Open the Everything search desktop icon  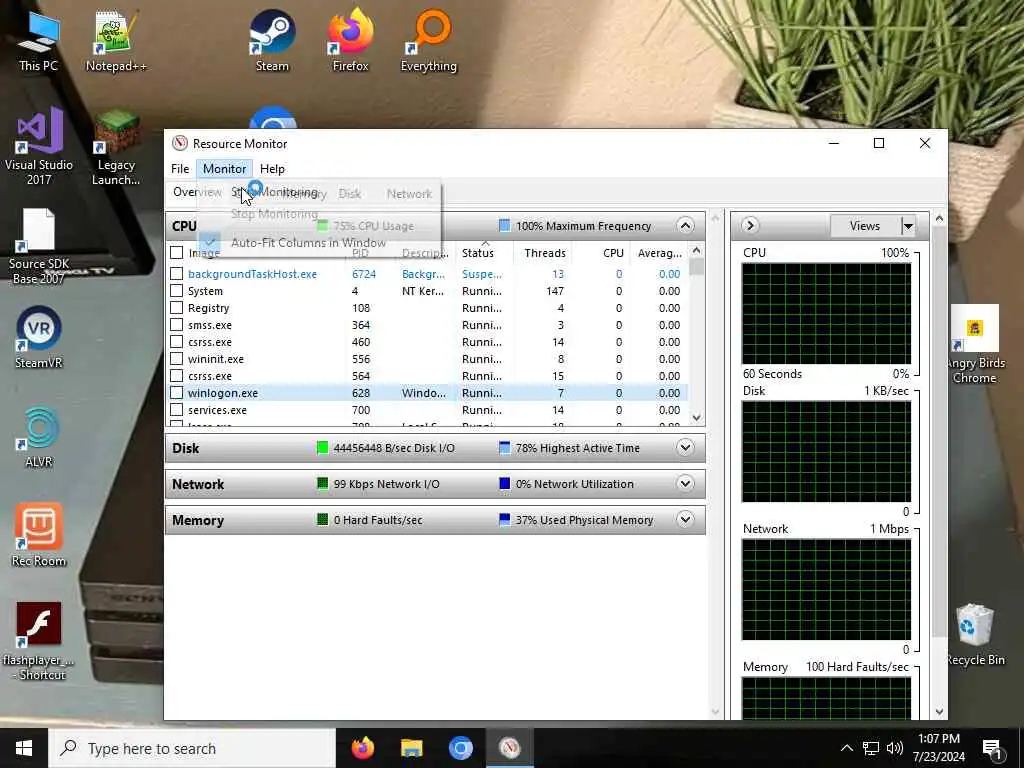pos(428,40)
